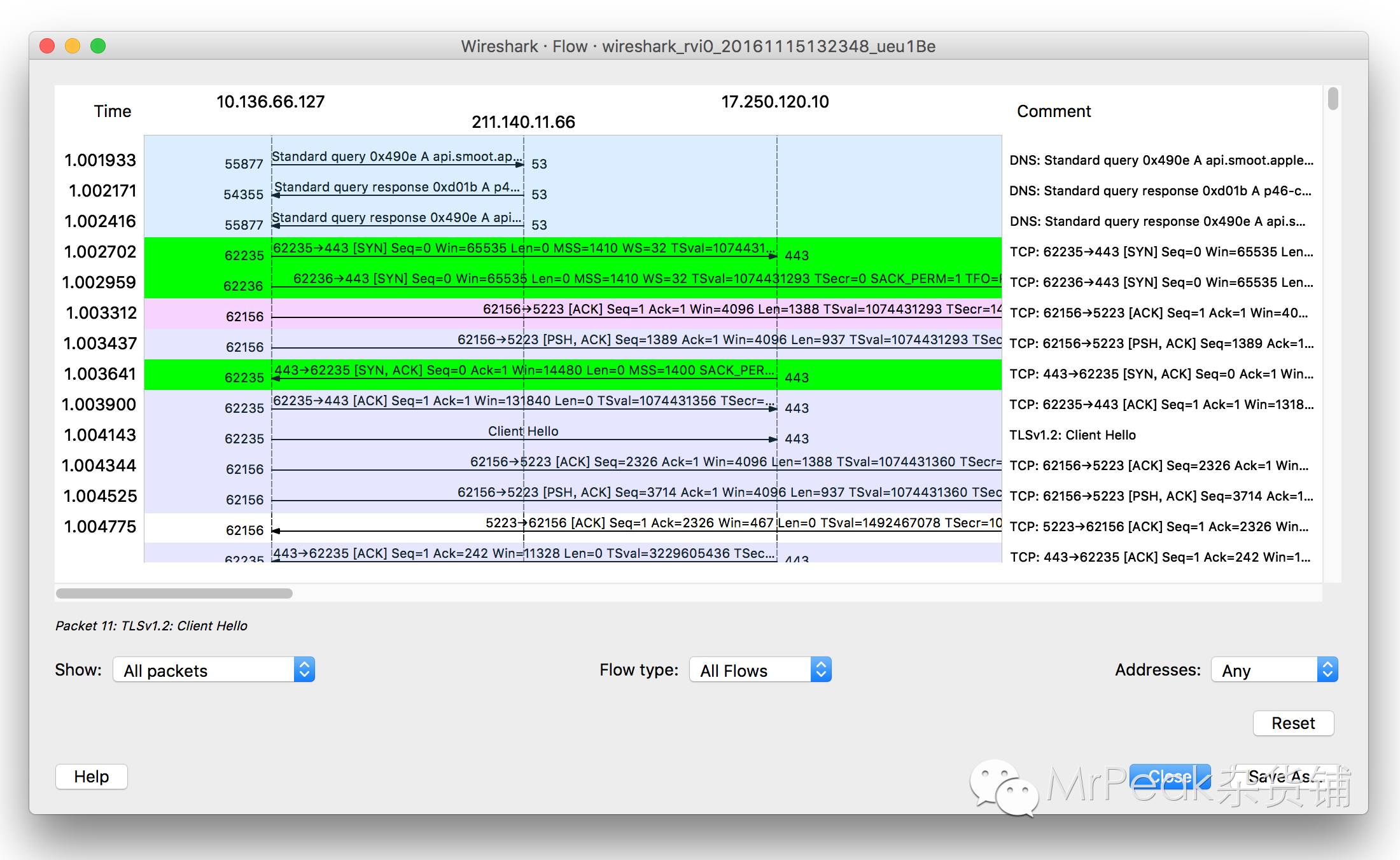This screenshot has height=860, width=1400.
Task: Select the 443→62235 SYN, ACK flow row
Action: point(523,375)
